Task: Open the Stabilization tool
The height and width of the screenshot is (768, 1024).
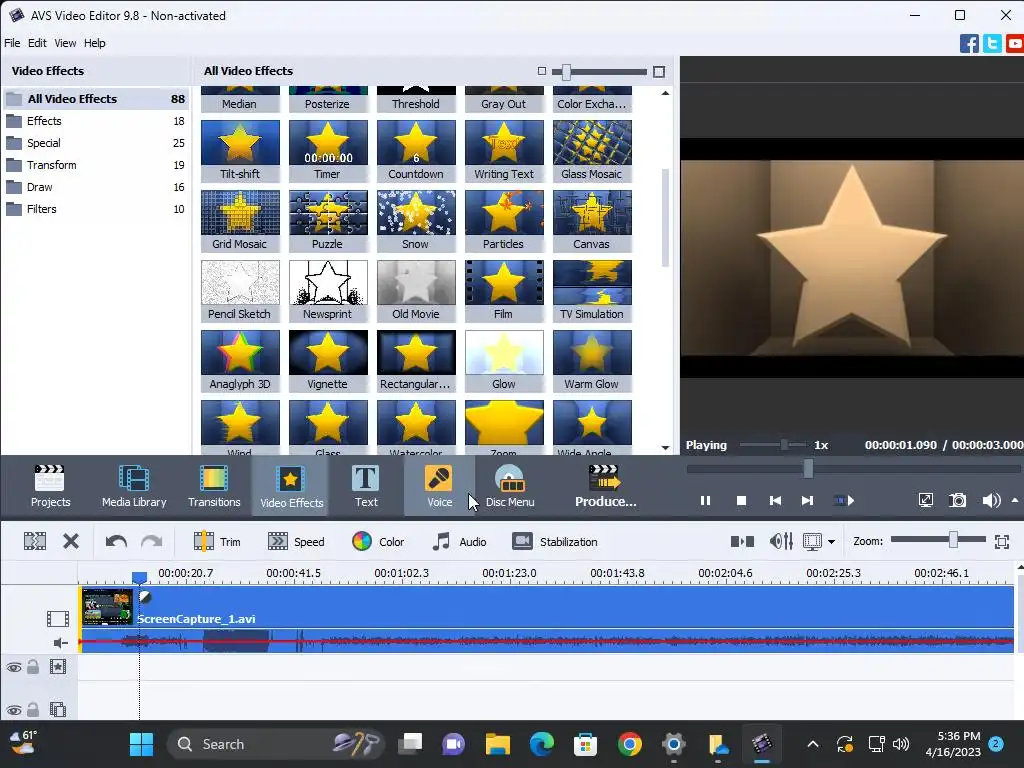Action: (x=554, y=541)
